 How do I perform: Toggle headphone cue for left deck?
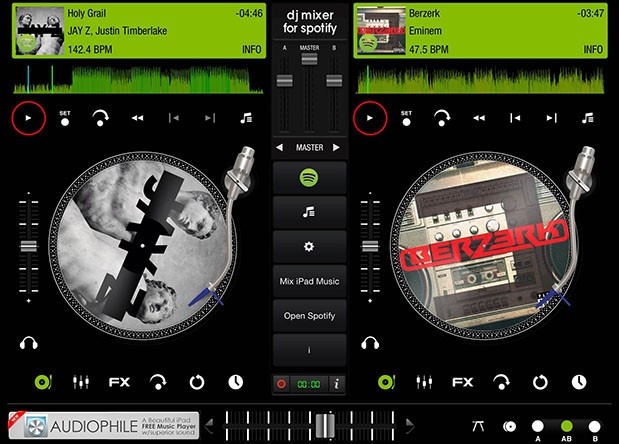pyautogui.click(x=29, y=343)
